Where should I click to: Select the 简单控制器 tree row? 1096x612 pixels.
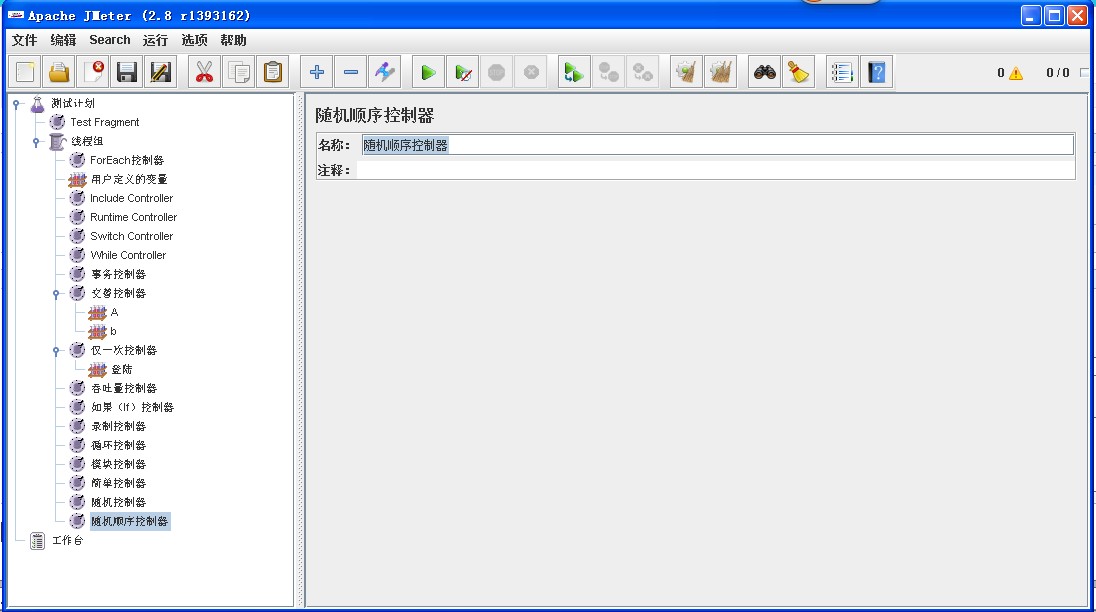click(x=118, y=483)
